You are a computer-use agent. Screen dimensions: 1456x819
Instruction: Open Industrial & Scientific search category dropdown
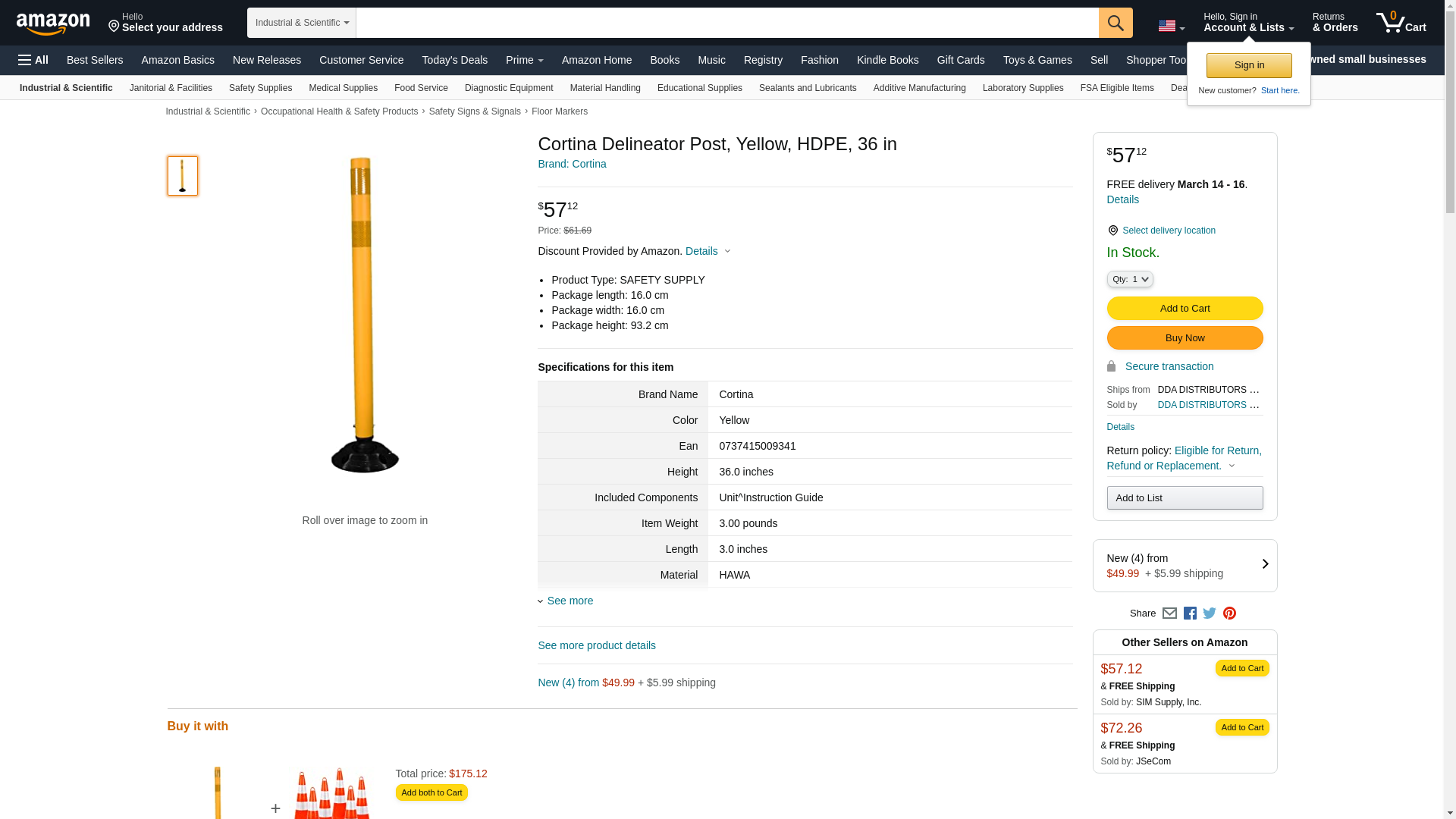click(301, 23)
